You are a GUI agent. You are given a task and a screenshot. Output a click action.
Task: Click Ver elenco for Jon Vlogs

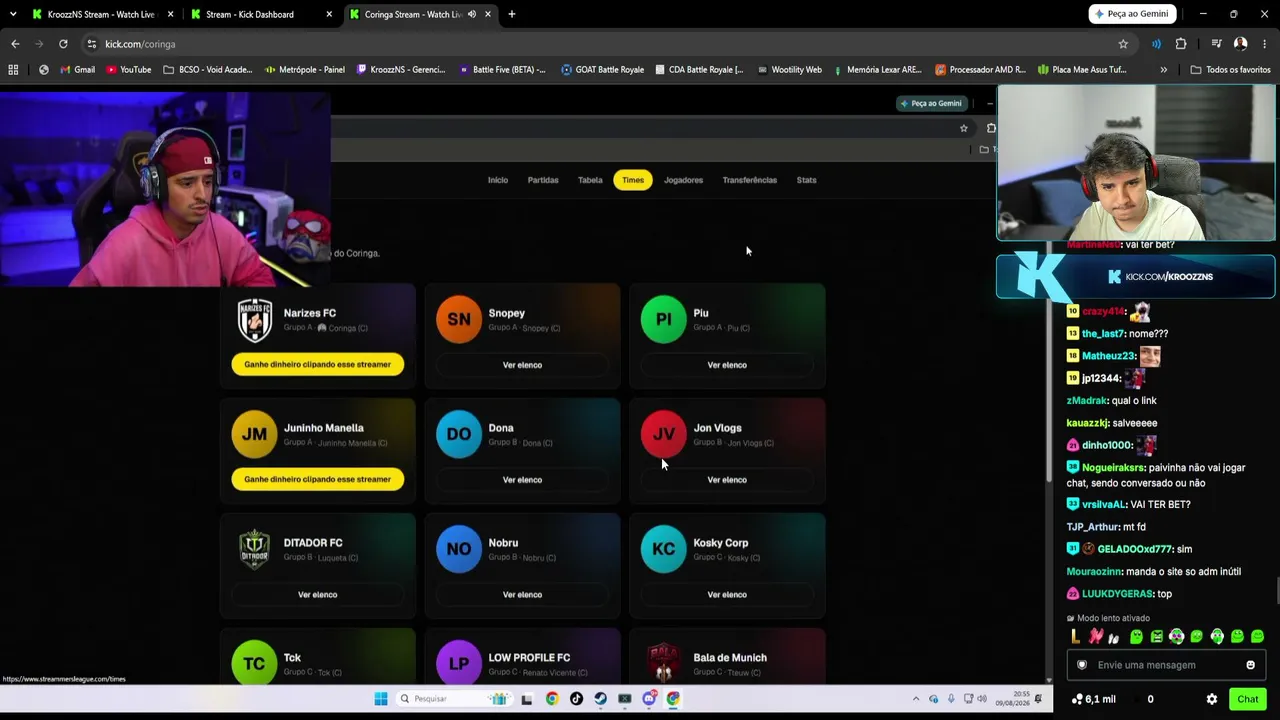pyautogui.click(x=727, y=480)
